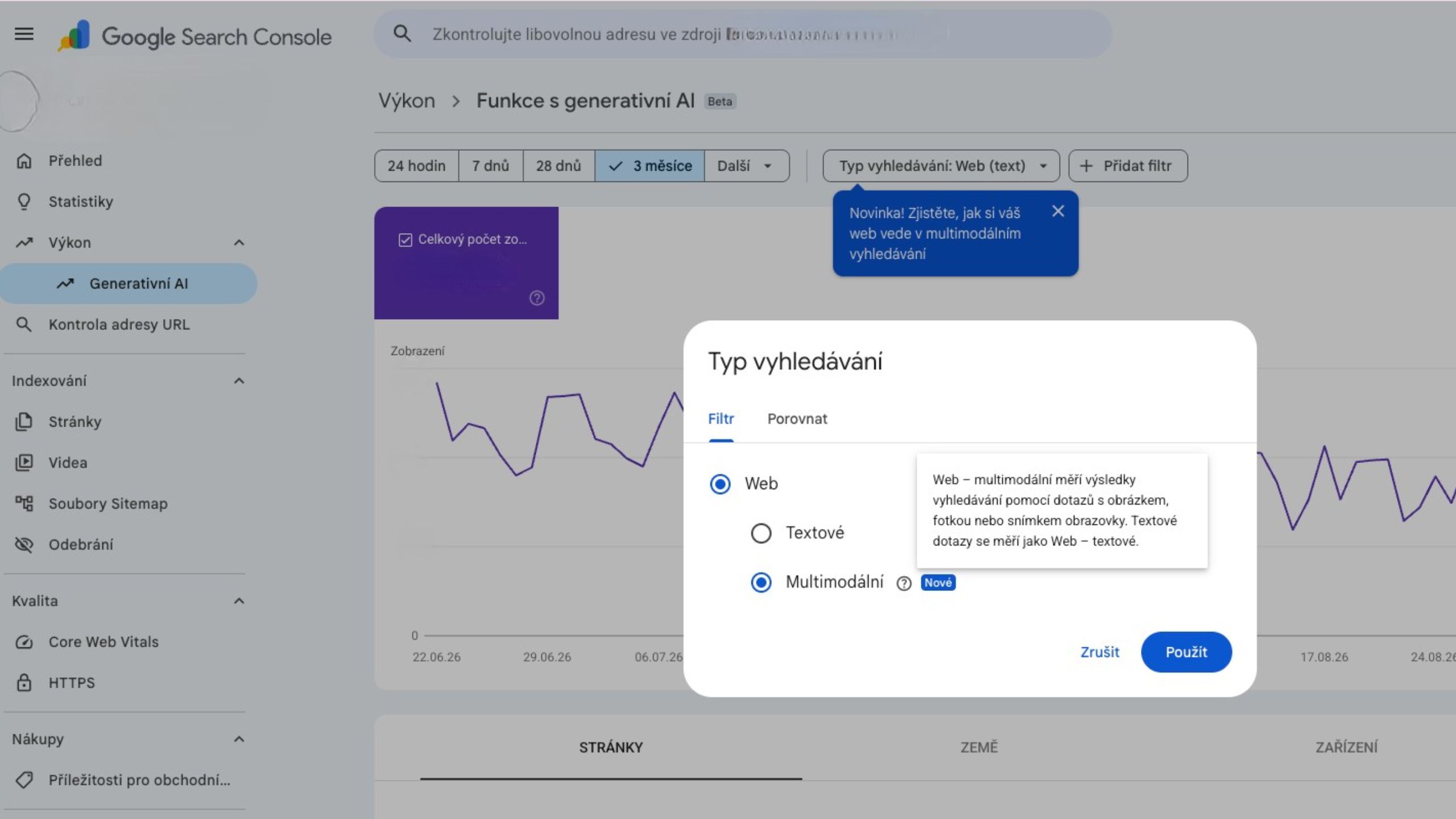Click the Kontrola adresy URL magnifier icon

[x=24, y=325]
